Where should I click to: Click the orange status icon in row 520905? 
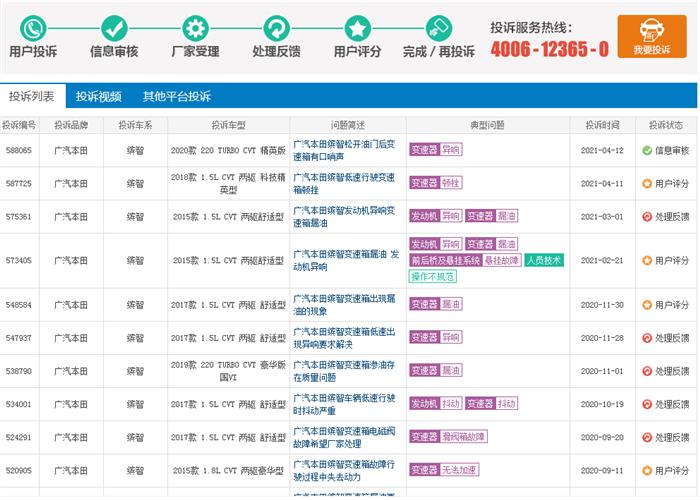(x=646, y=470)
